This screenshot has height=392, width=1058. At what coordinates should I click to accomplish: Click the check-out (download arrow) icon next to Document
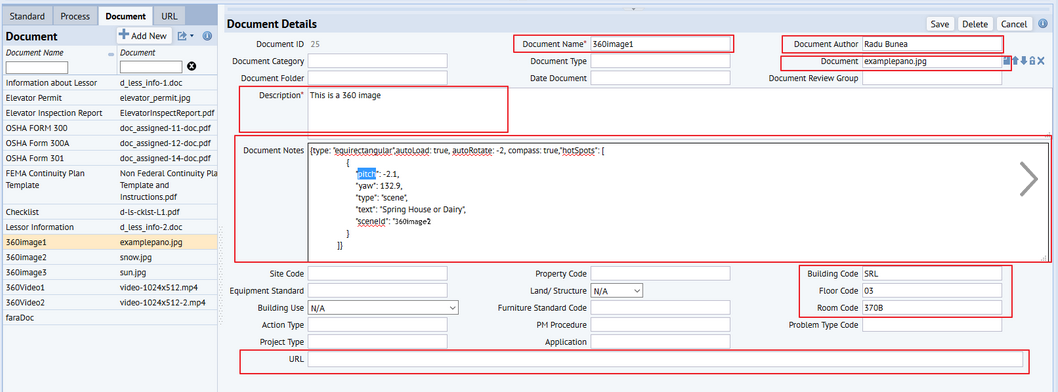tap(1024, 61)
